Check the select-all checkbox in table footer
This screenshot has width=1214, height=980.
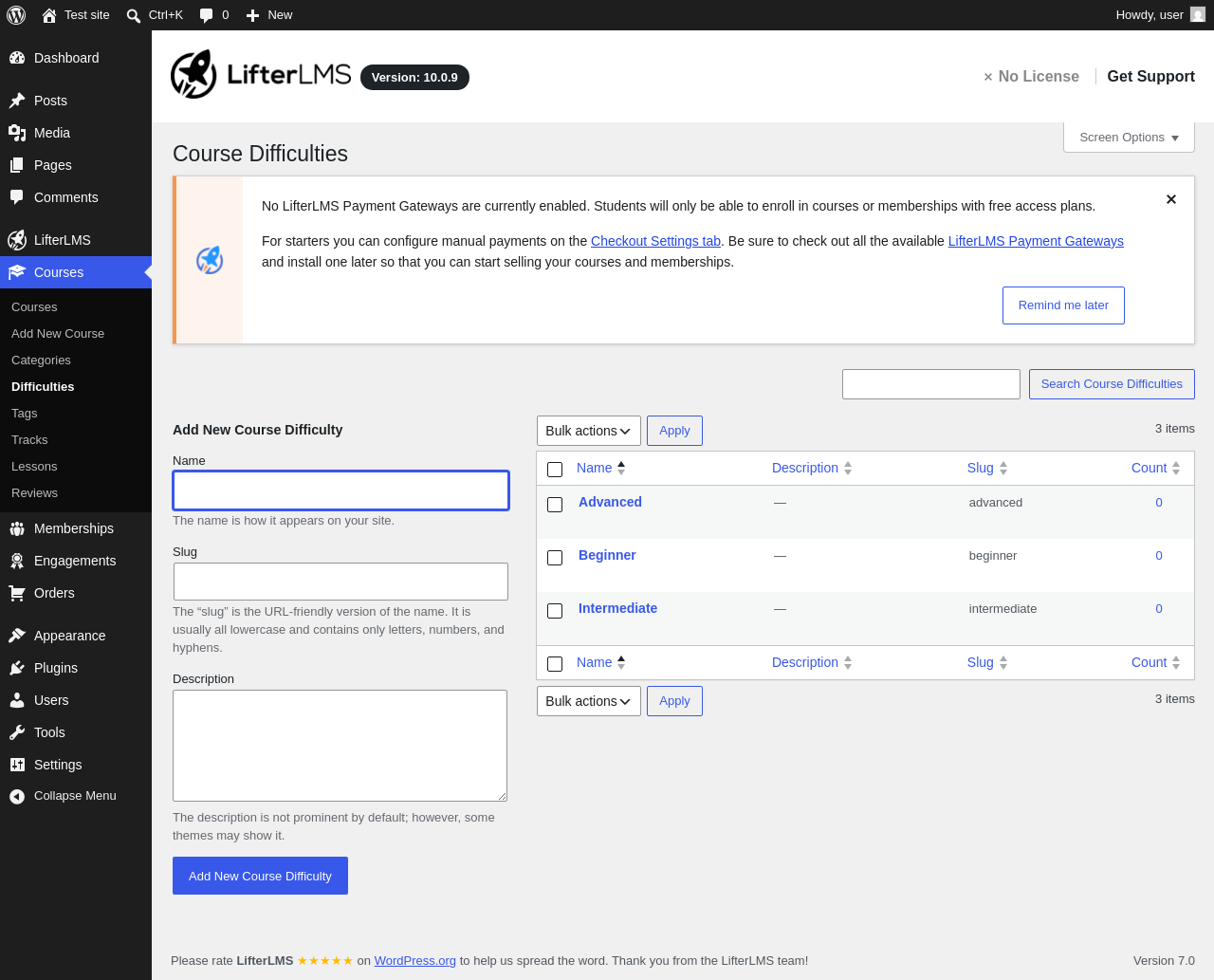(x=555, y=663)
